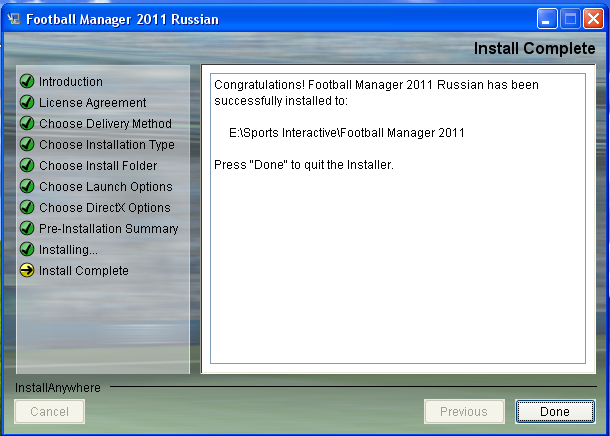This screenshot has height=436, width=610.
Task: Minimize the installer window
Action: click(547, 18)
